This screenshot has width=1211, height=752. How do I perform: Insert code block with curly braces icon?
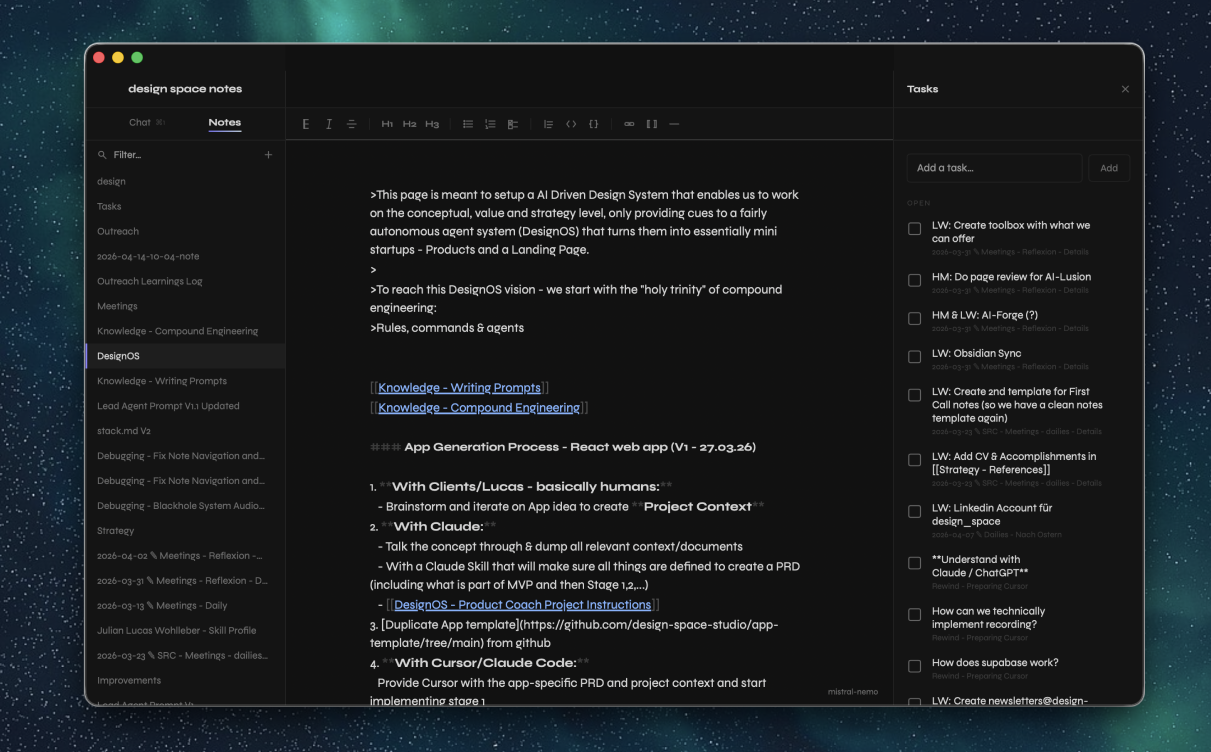pos(593,124)
